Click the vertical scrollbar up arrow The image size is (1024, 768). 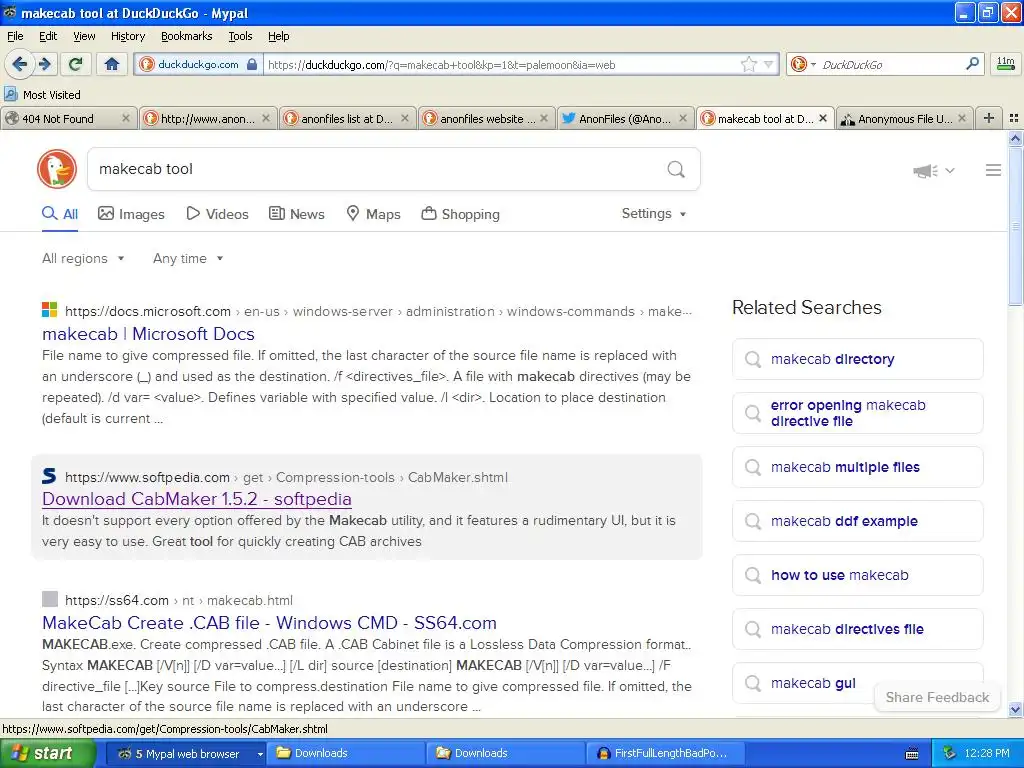click(x=1015, y=138)
